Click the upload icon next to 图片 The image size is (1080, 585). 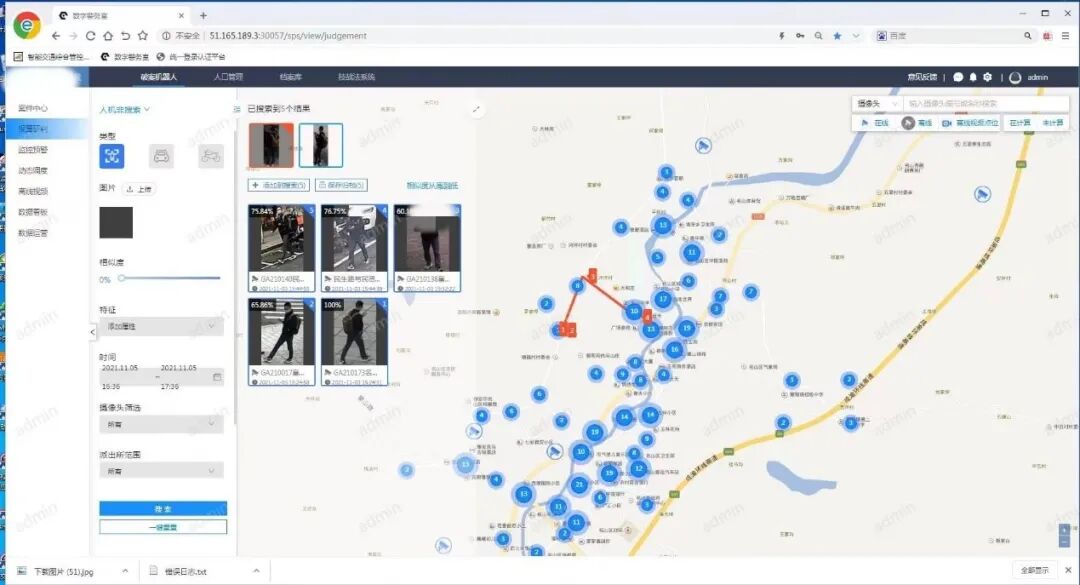[129, 189]
